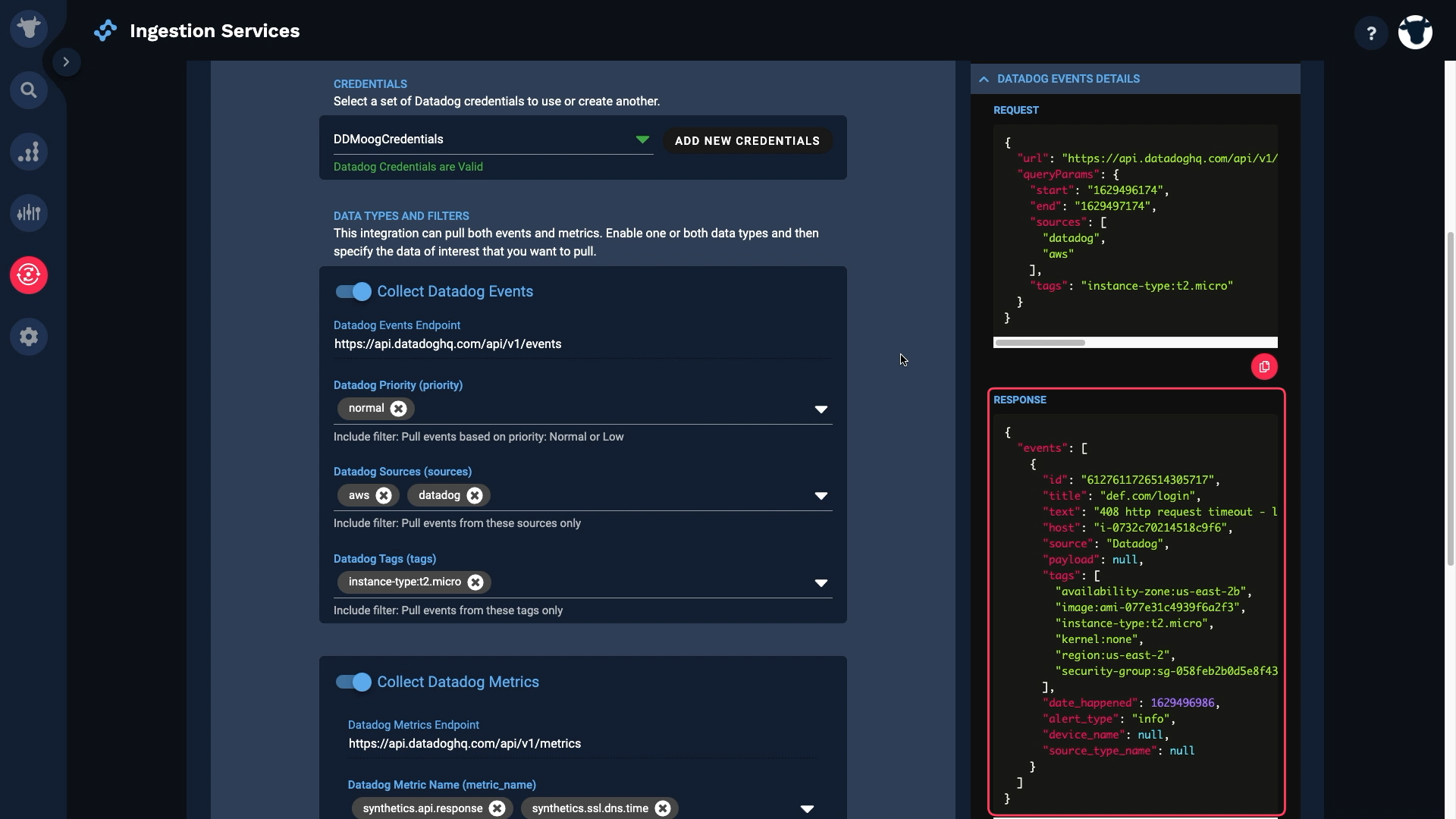
Task: Remove the instance-type:t2.micro tag chip
Action: point(475,582)
